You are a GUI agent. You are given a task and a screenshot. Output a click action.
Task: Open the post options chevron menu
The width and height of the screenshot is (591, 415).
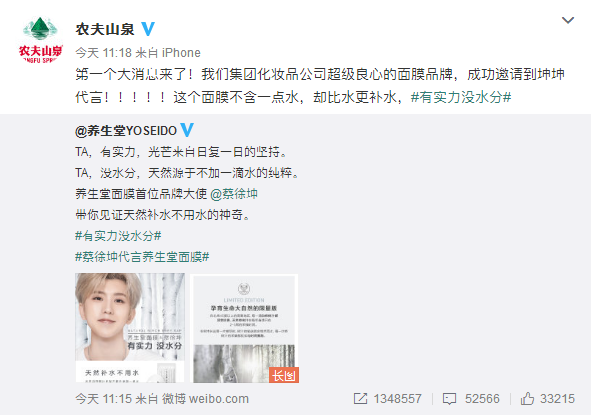coord(568,20)
